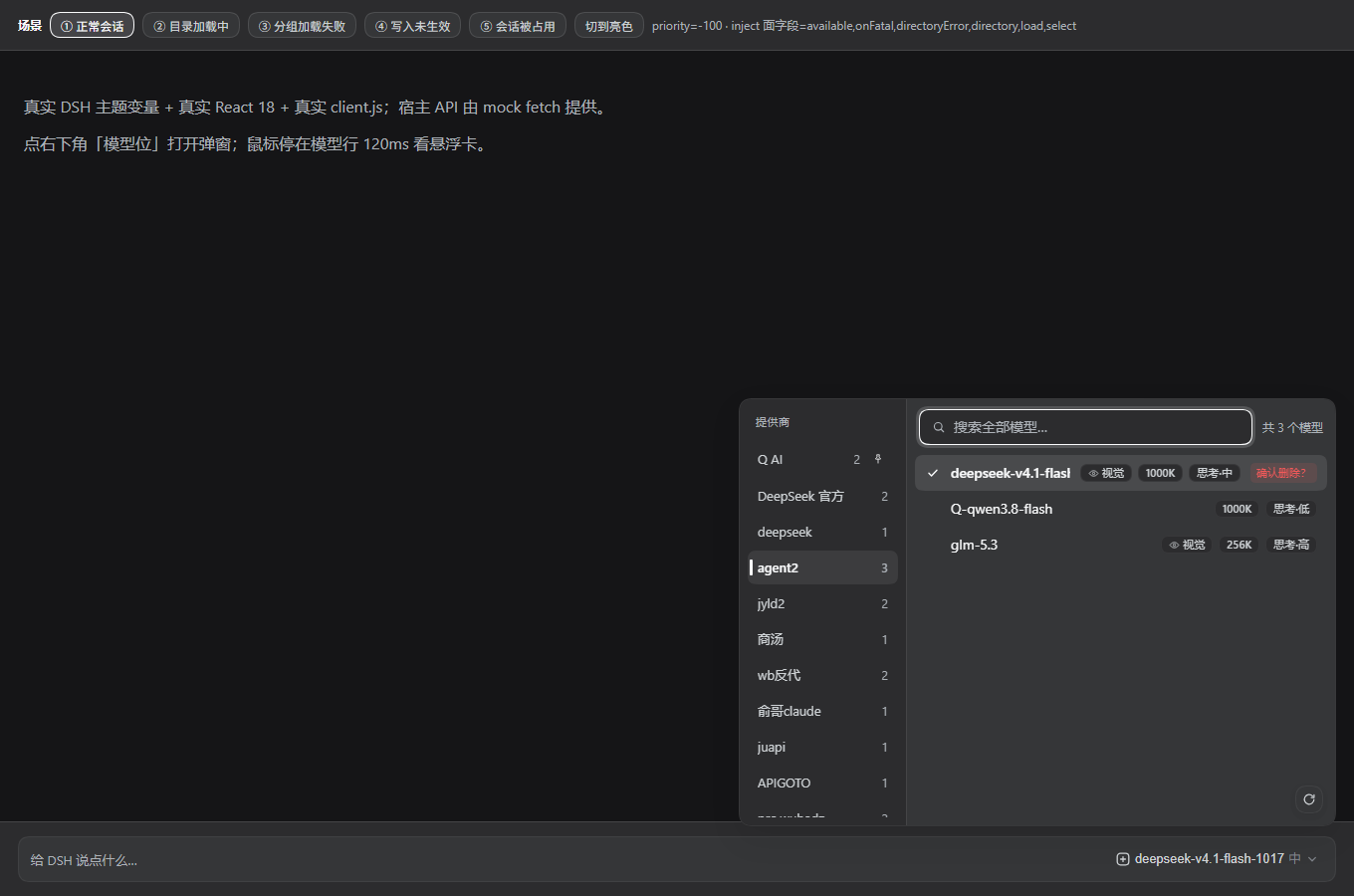Image resolution: width=1354 pixels, height=896 pixels.
Task: Select scenario ③ 分组加载失败
Action: [x=302, y=26]
